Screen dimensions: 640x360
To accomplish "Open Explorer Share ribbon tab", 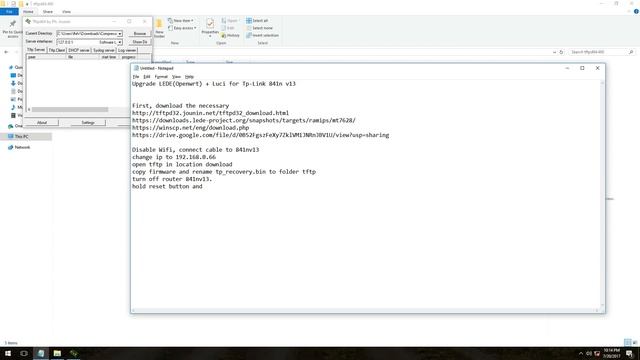I will coord(48,12).
